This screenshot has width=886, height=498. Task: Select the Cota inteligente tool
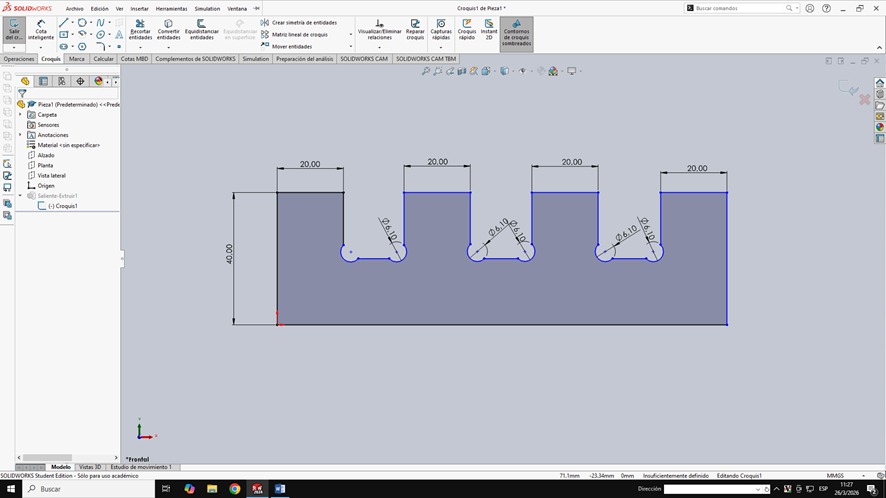41,29
